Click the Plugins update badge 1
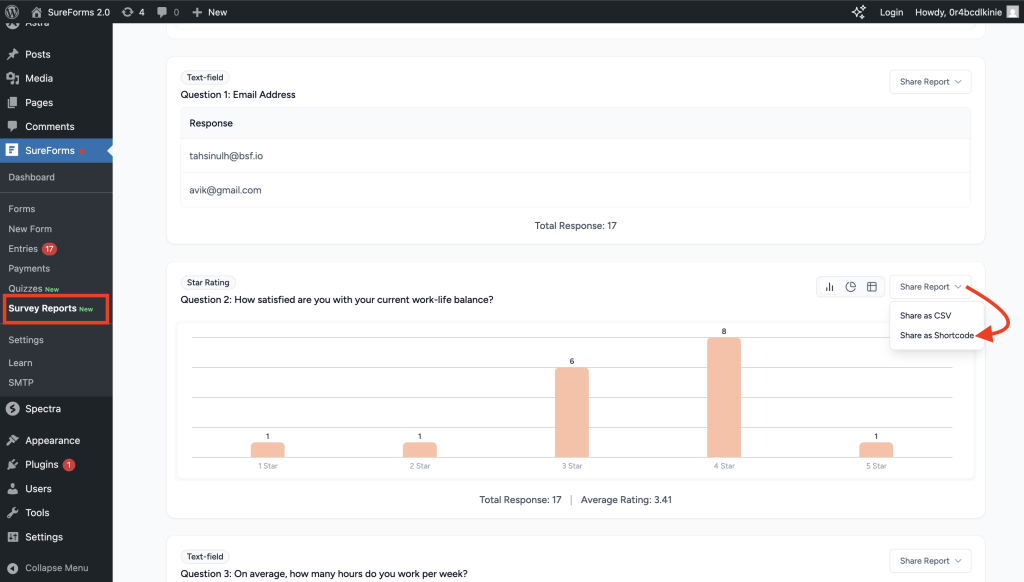Screen dimensions: 1024x582 point(69,464)
